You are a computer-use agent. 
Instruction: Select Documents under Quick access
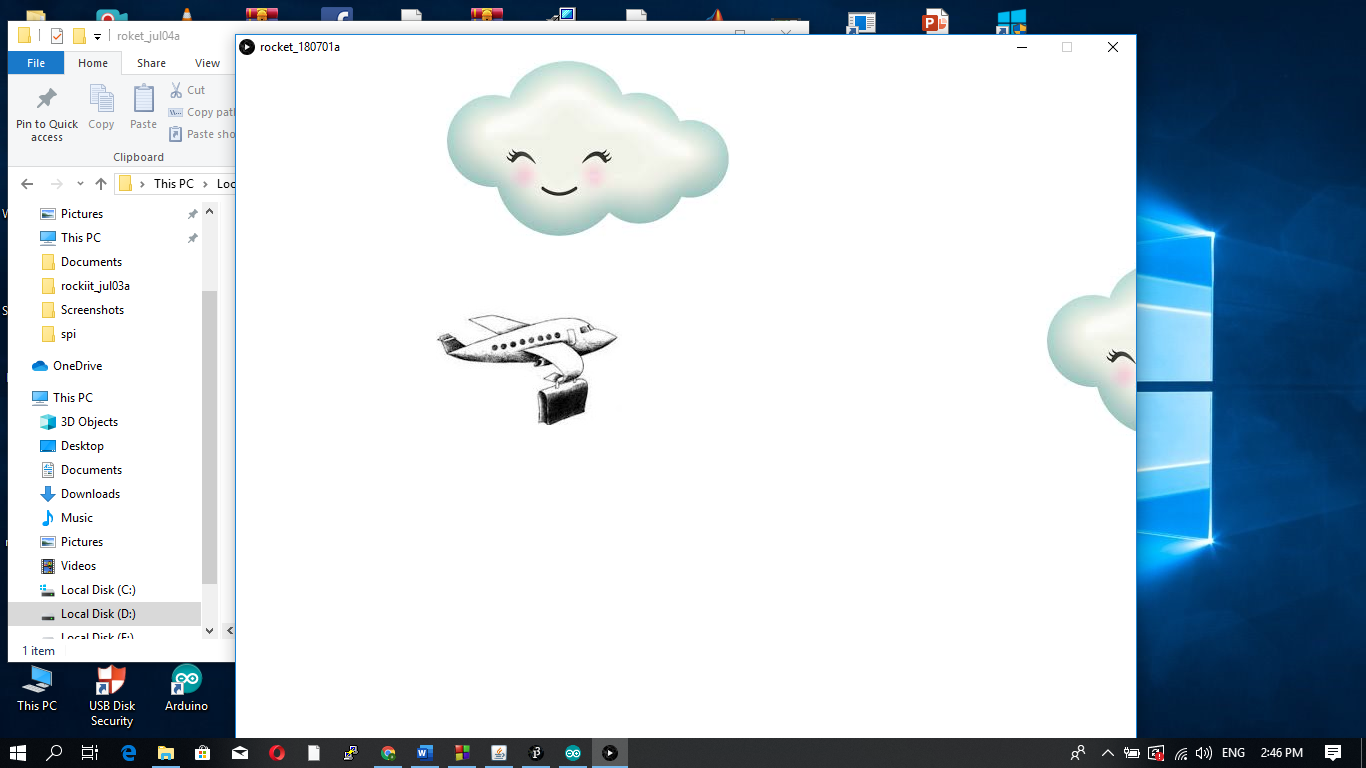[91, 262]
